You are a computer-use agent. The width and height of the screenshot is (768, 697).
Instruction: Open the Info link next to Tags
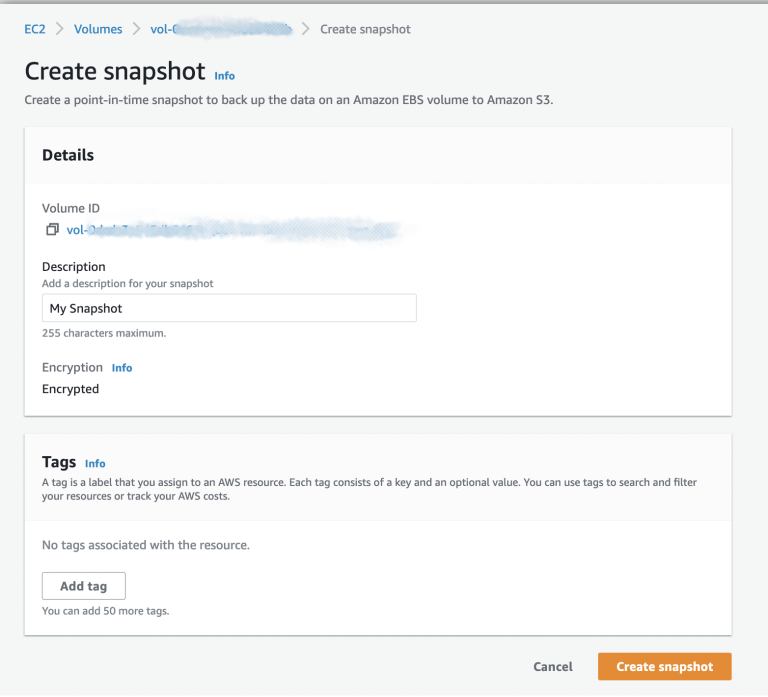click(x=95, y=463)
